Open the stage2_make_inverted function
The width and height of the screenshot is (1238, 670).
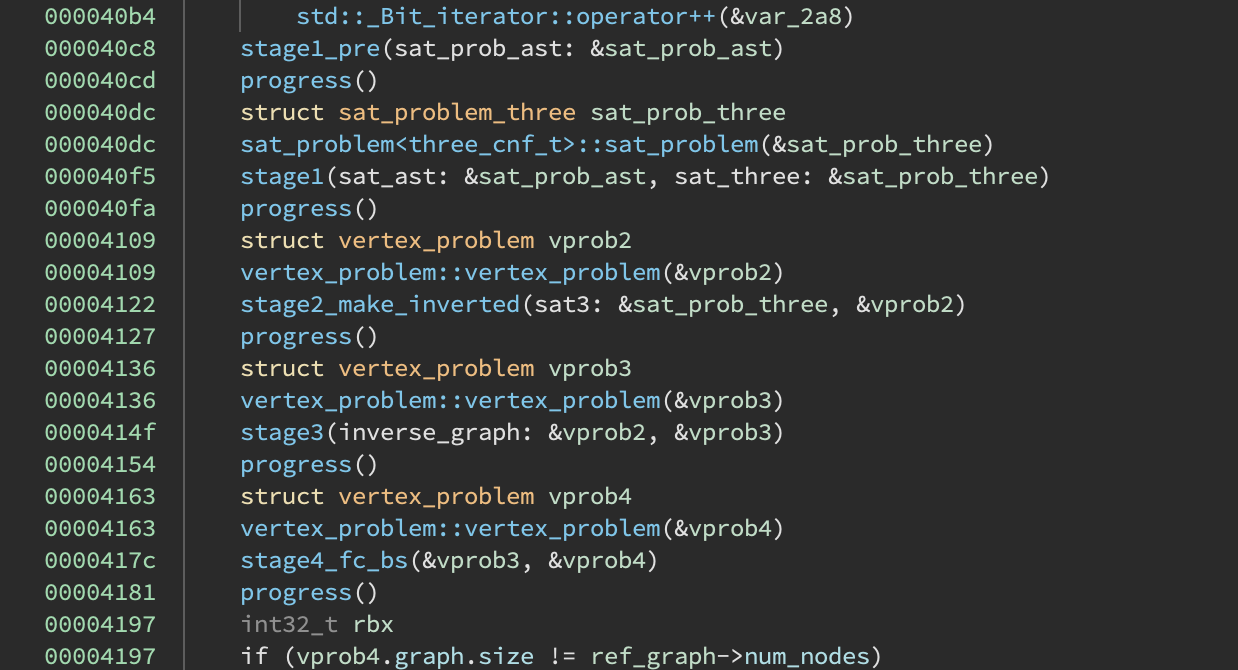(x=380, y=304)
